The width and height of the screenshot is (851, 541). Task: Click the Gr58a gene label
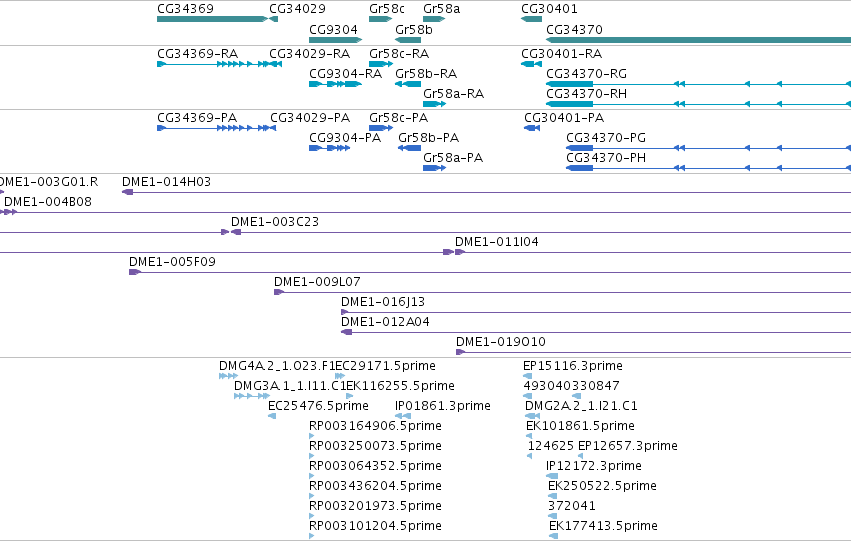[x=441, y=9]
